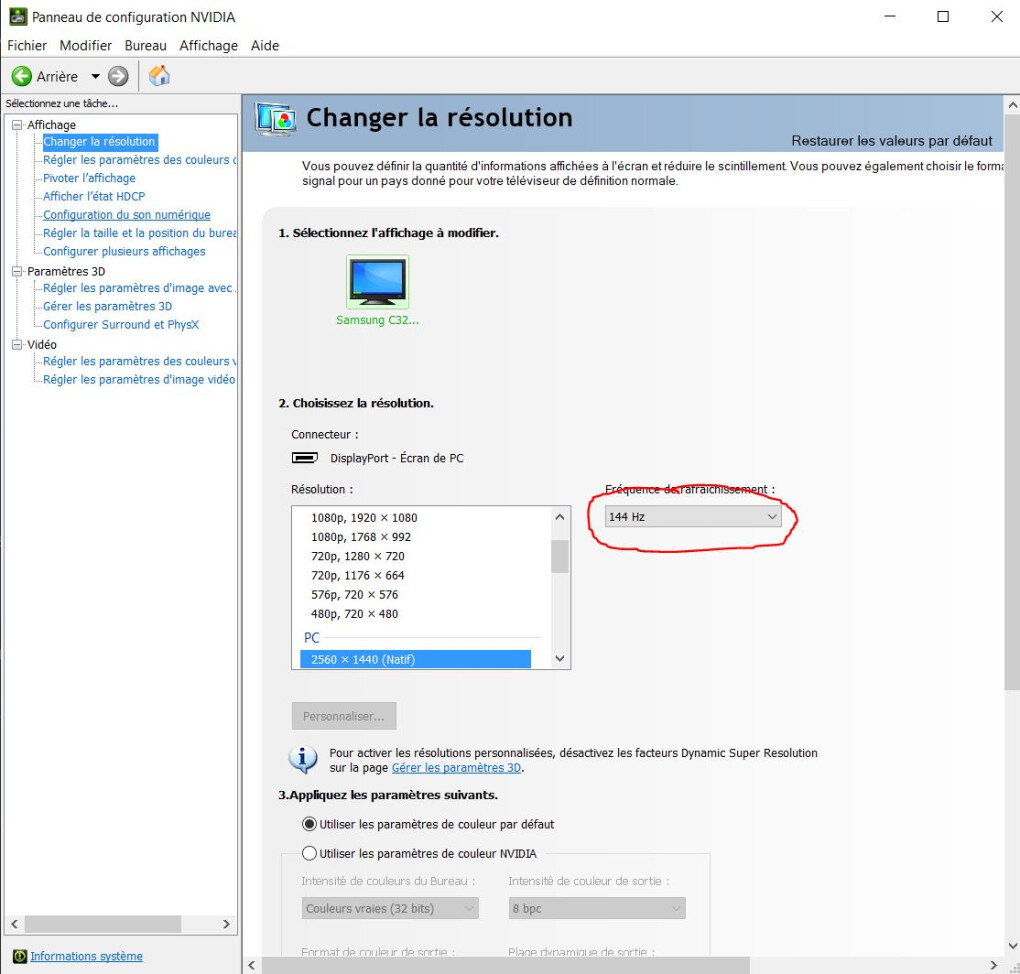Follow the Gérer les paramètres 3D link
This screenshot has height=974, width=1020.
(456, 768)
